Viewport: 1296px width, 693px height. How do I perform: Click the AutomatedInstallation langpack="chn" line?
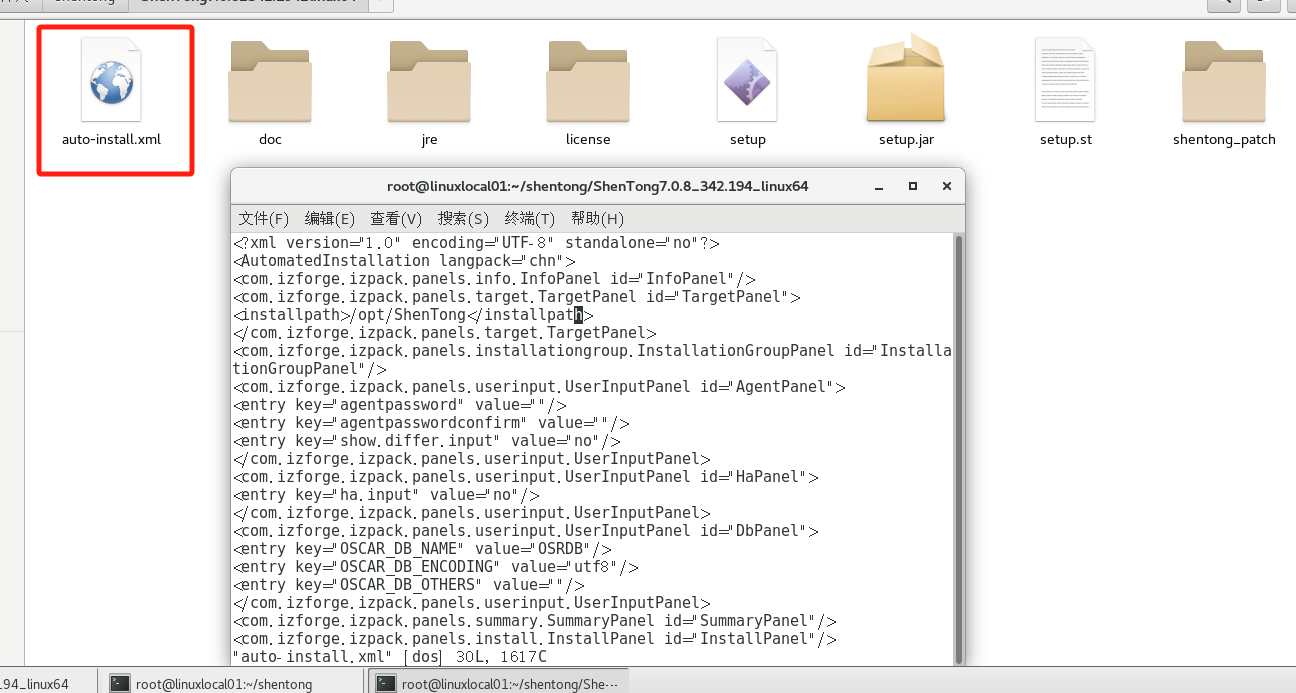point(404,261)
